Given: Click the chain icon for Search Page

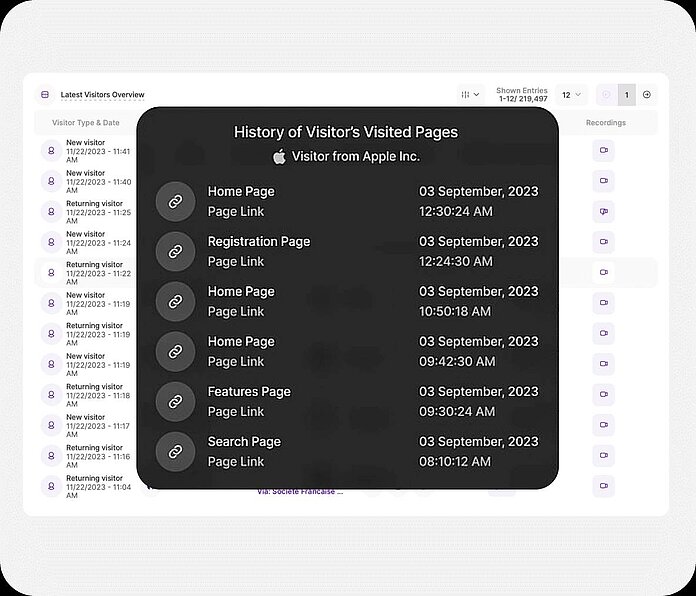Looking at the screenshot, I should [x=175, y=451].
